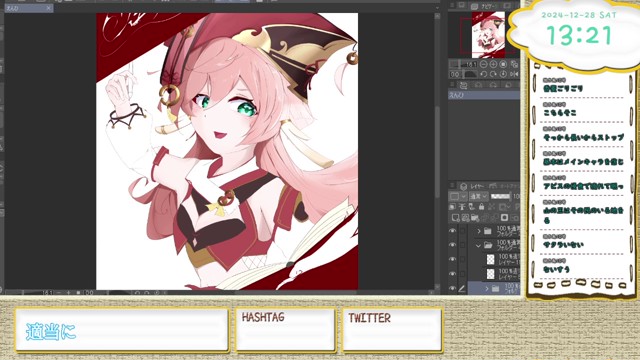Switch to the Layer panel tab
Screen dimensions: 640x360
(x=471, y=186)
